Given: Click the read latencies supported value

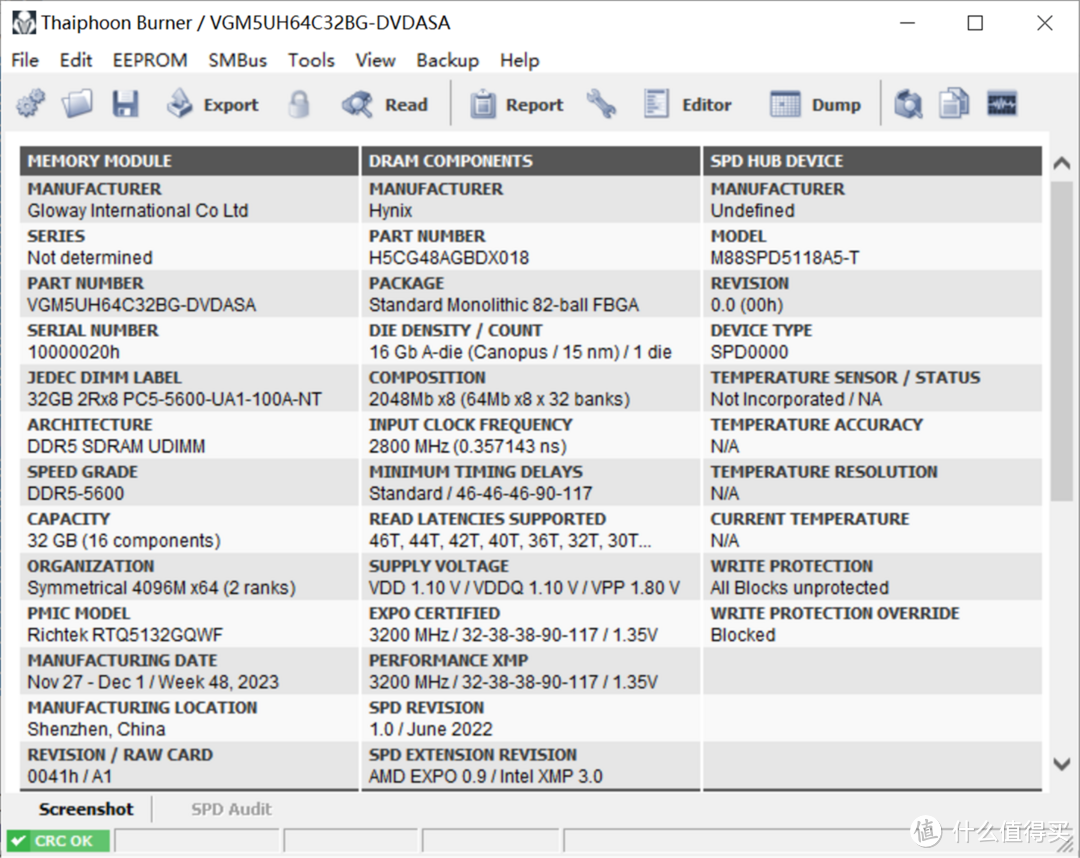Looking at the screenshot, I should click(x=510, y=540).
